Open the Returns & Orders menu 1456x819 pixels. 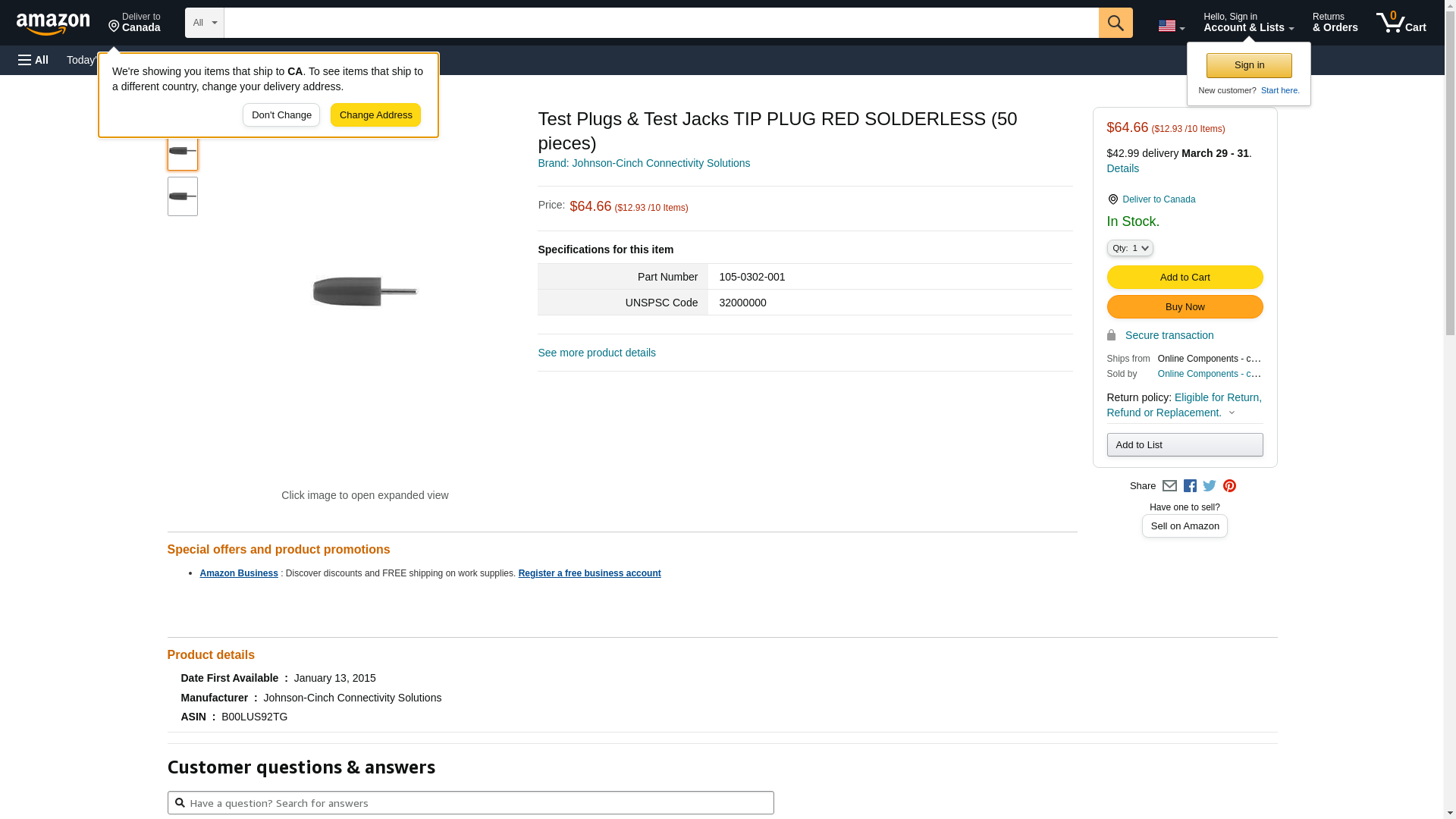point(1335,23)
